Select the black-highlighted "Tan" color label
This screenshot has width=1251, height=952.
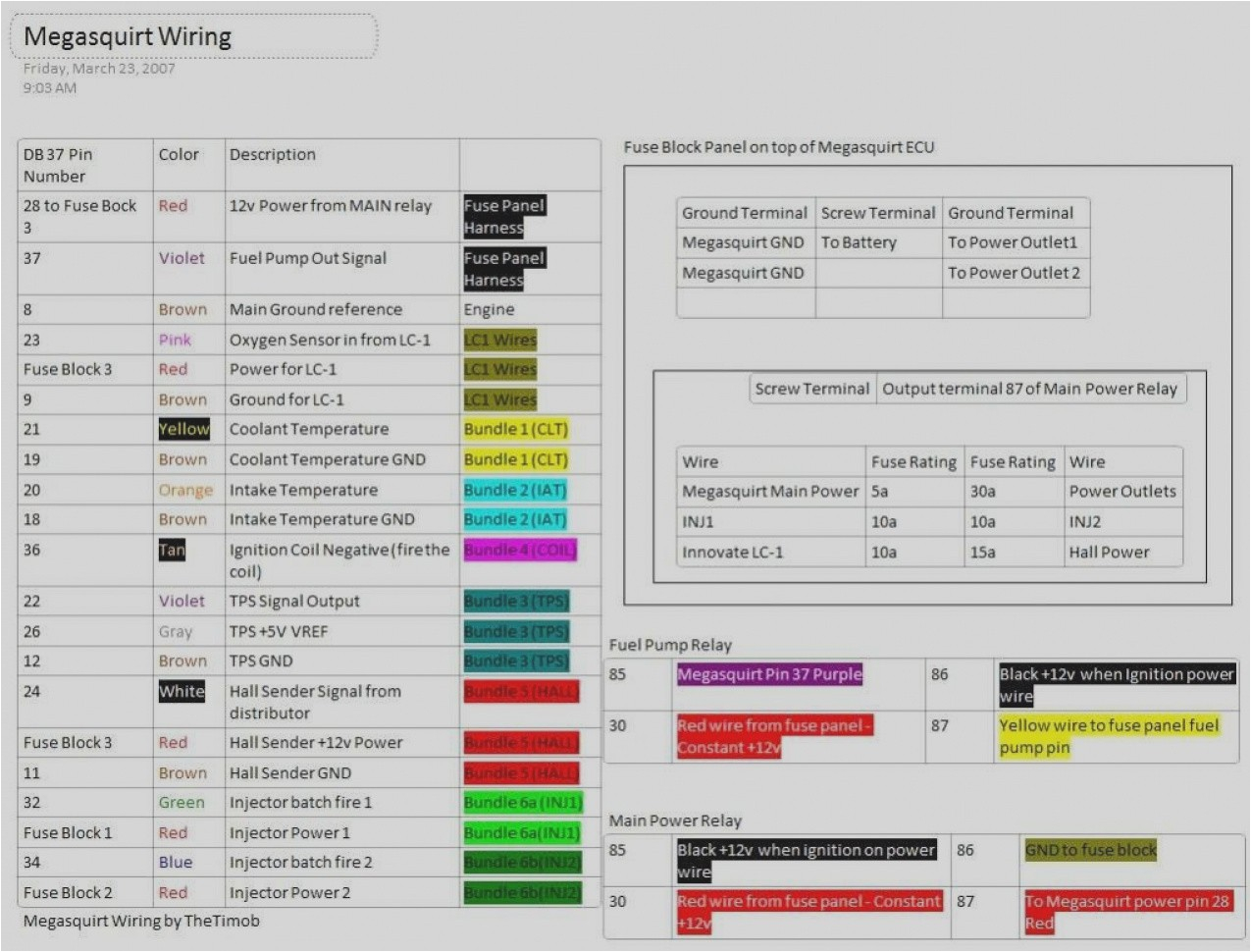tap(171, 550)
